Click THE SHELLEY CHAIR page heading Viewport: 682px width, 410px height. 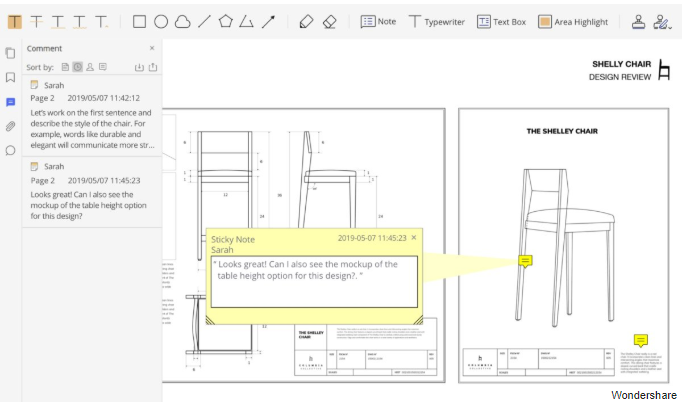coord(562,131)
